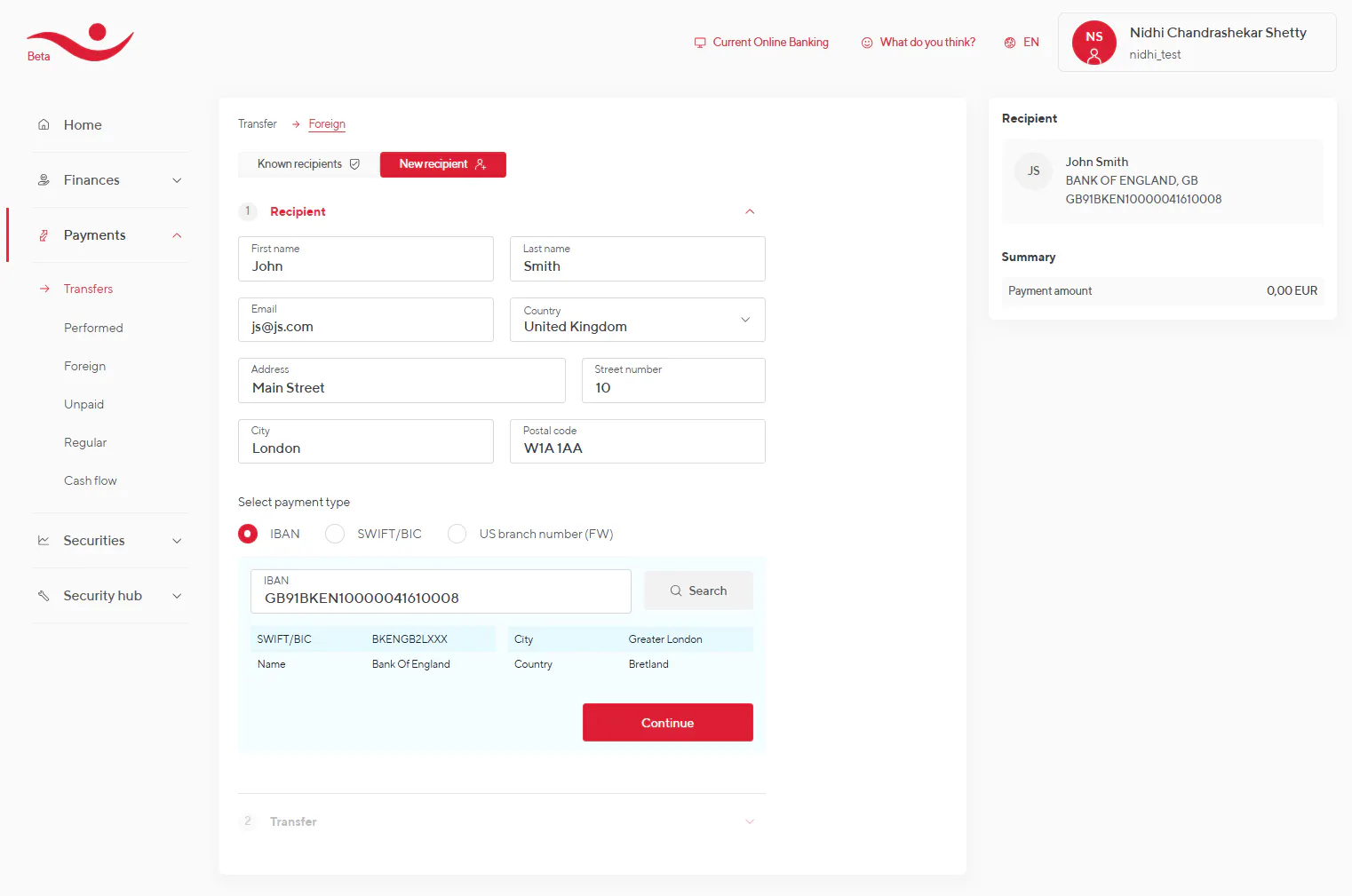This screenshot has width=1352, height=896.
Task: Click the Address input field
Action: [x=402, y=381]
